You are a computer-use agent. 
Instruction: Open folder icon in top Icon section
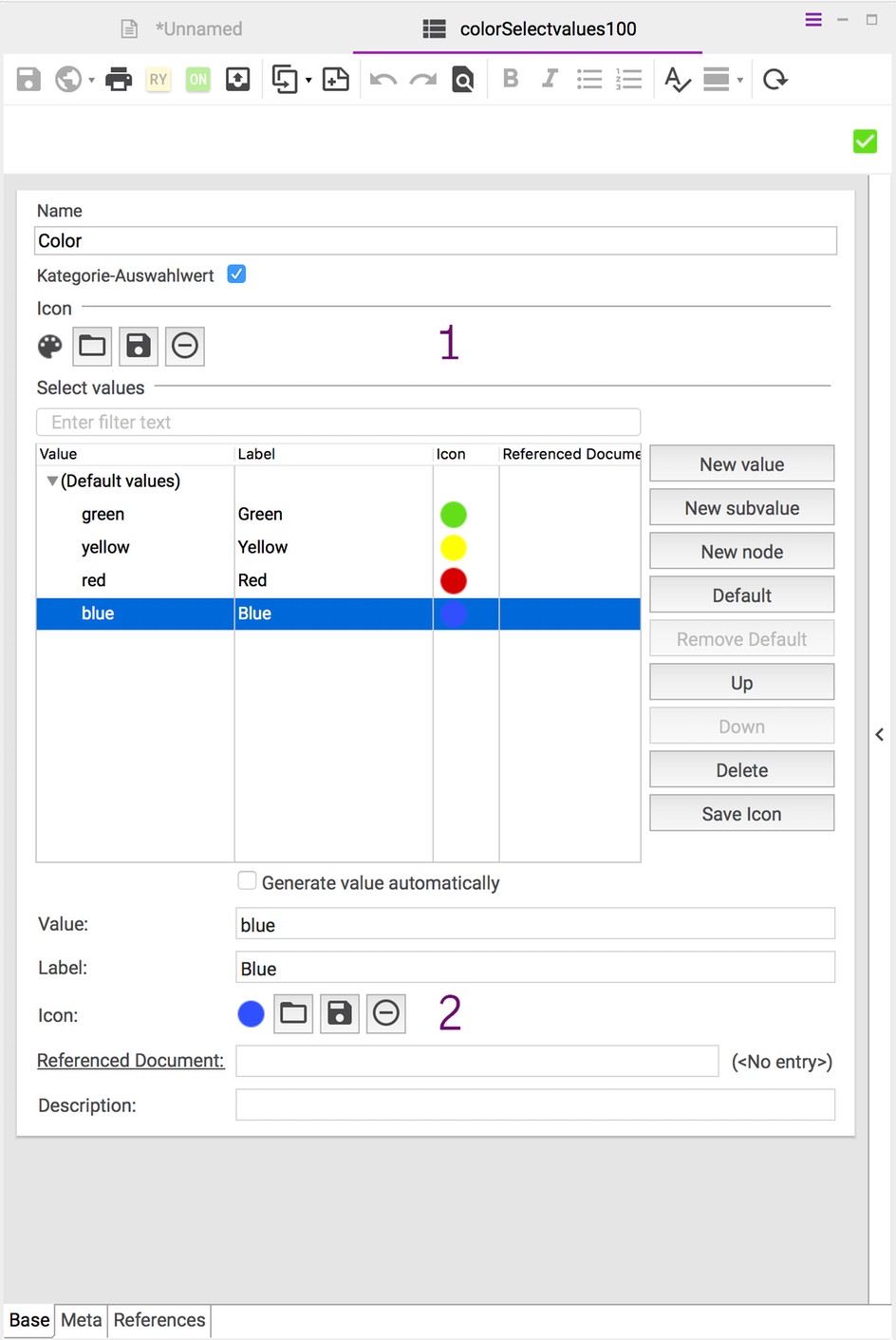[x=92, y=346]
